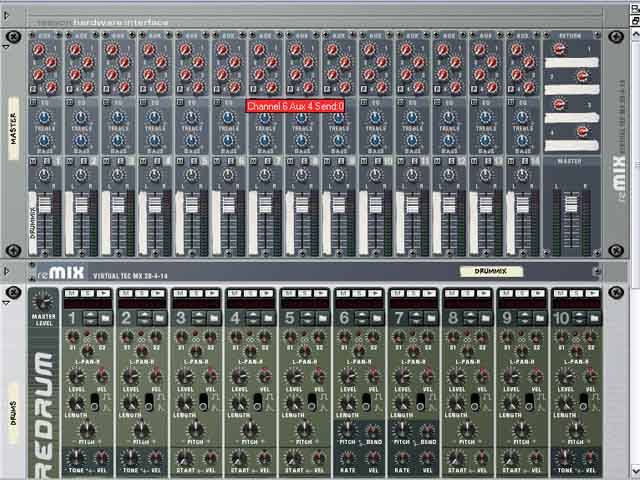This screenshot has height=480, width=640.
Task: Click the Redrum Master Level knob
Action: tap(43, 301)
